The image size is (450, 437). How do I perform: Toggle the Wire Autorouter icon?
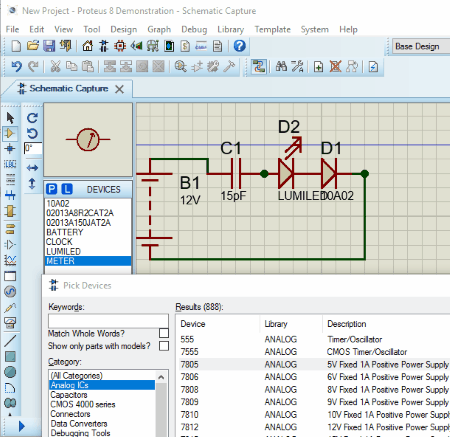259,66
